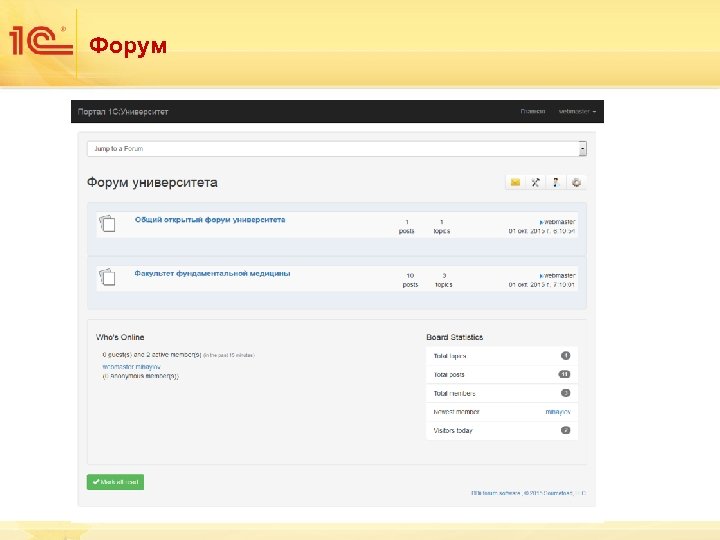This screenshot has height=540, width=720.
Task: Click the Total posts label
Action: point(449,375)
